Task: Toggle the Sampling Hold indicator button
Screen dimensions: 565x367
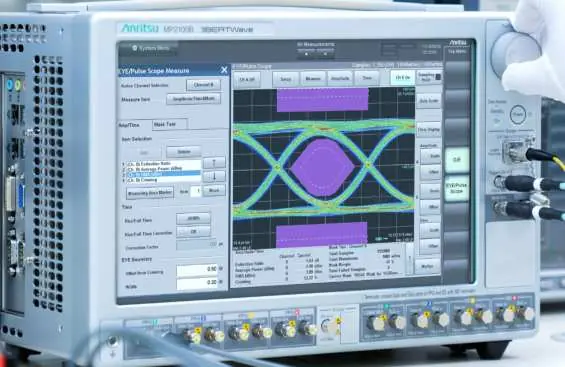Action: [429, 77]
